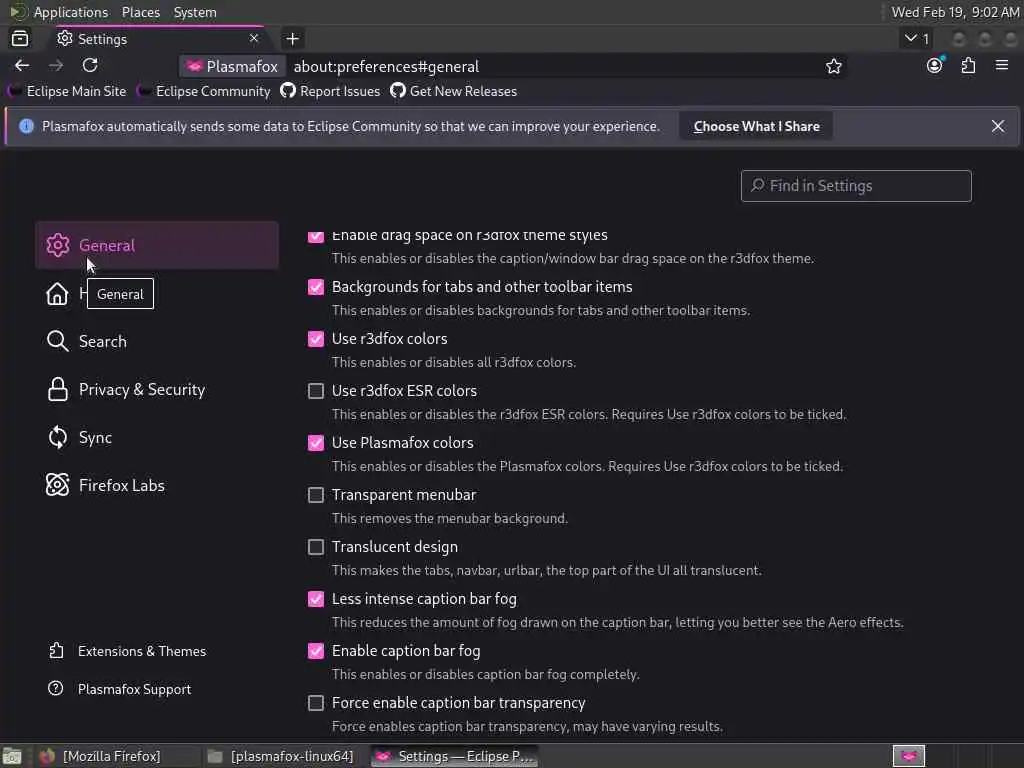Reload the page with refresh icon
Image resolution: width=1024 pixels, height=768 pixels.
(x=90, y=65)
